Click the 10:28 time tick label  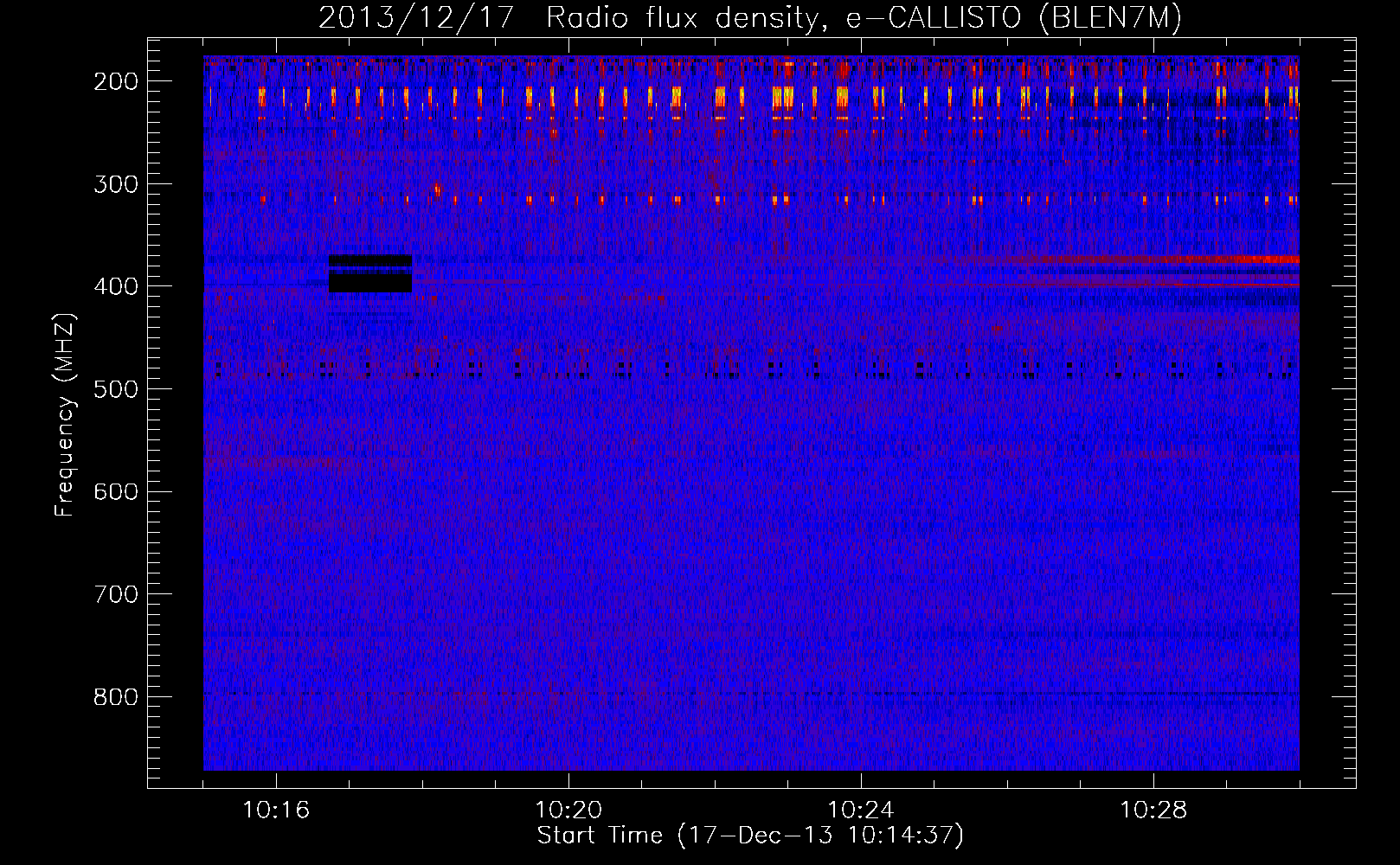(x=1153, y=811)
